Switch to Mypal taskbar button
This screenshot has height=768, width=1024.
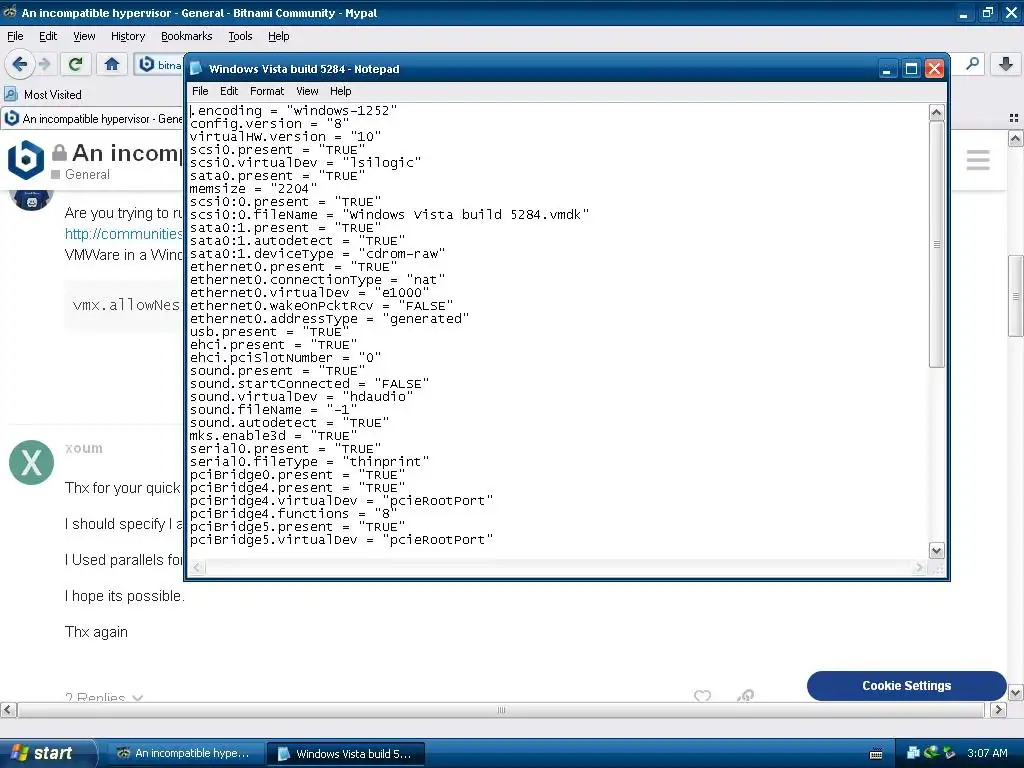coord(184,753)
